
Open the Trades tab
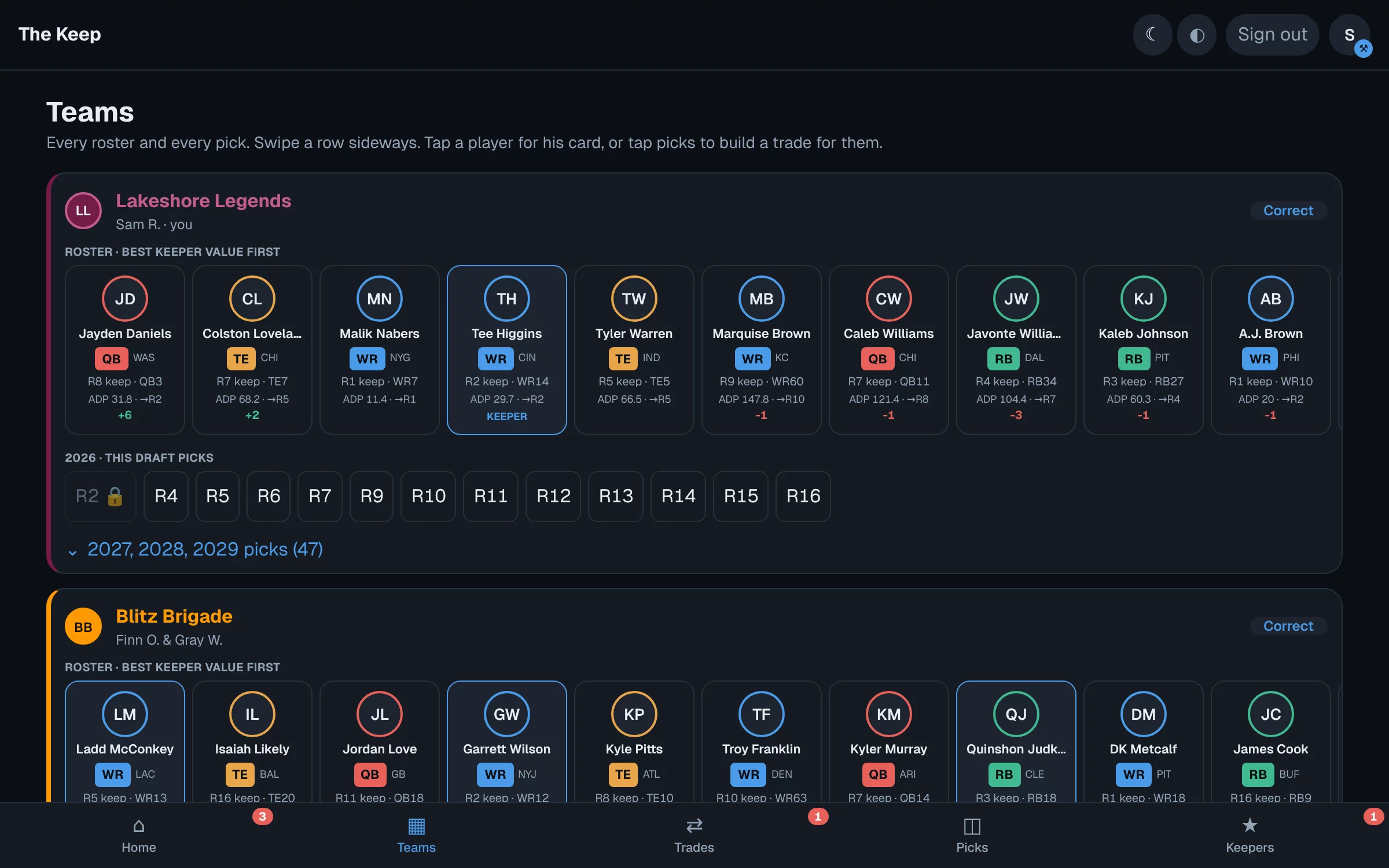coord(694,836)
